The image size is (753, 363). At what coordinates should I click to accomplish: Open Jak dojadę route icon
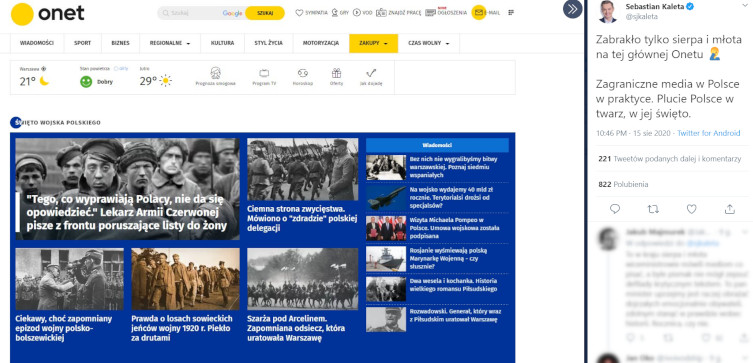pyautogui.click(x=371, y=73)
